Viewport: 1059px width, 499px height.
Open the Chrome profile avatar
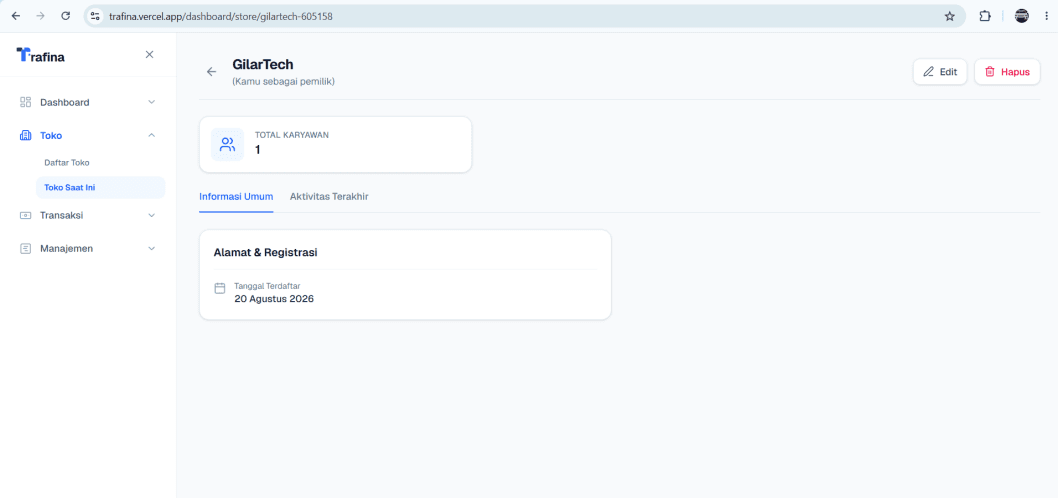pos(1022,16)
